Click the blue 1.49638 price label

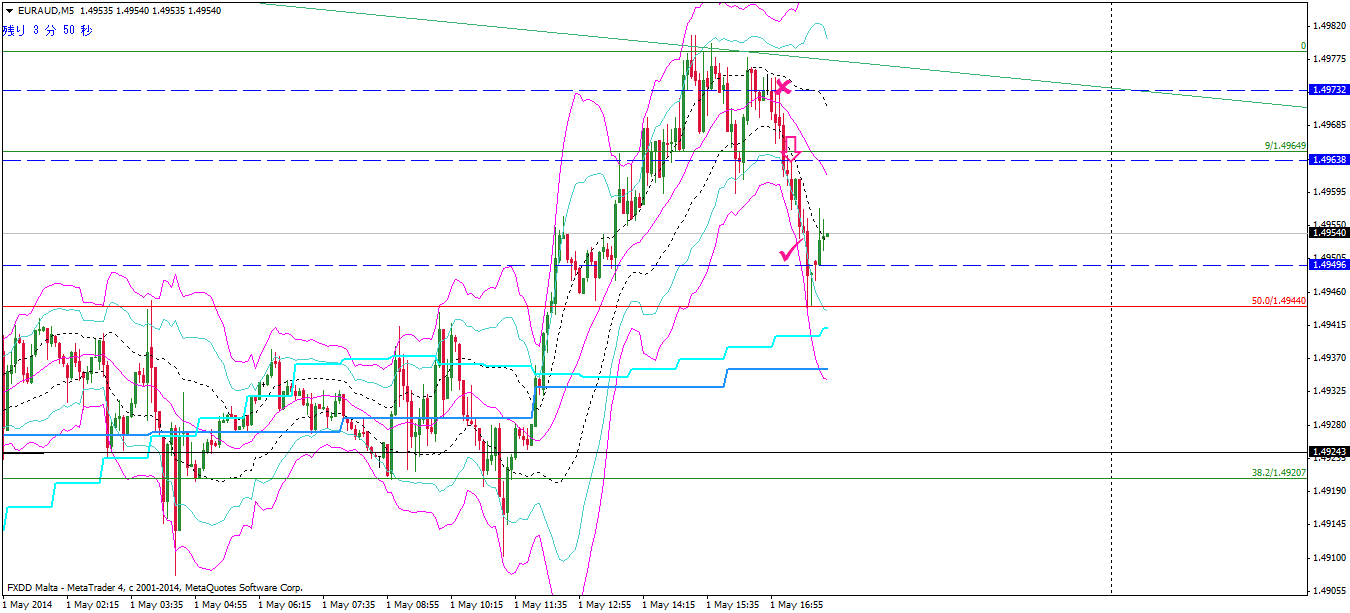(x=1328, y=160)
